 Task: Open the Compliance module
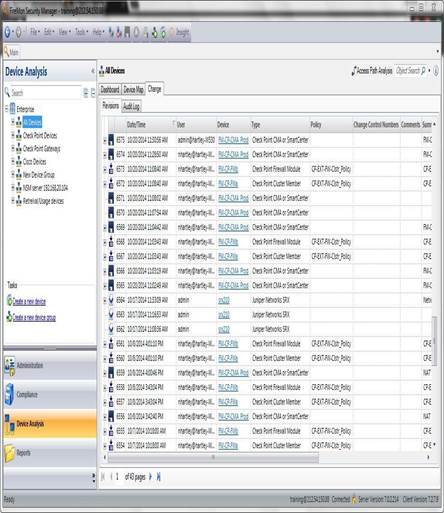pyautogui.click(x=50, y=395)
